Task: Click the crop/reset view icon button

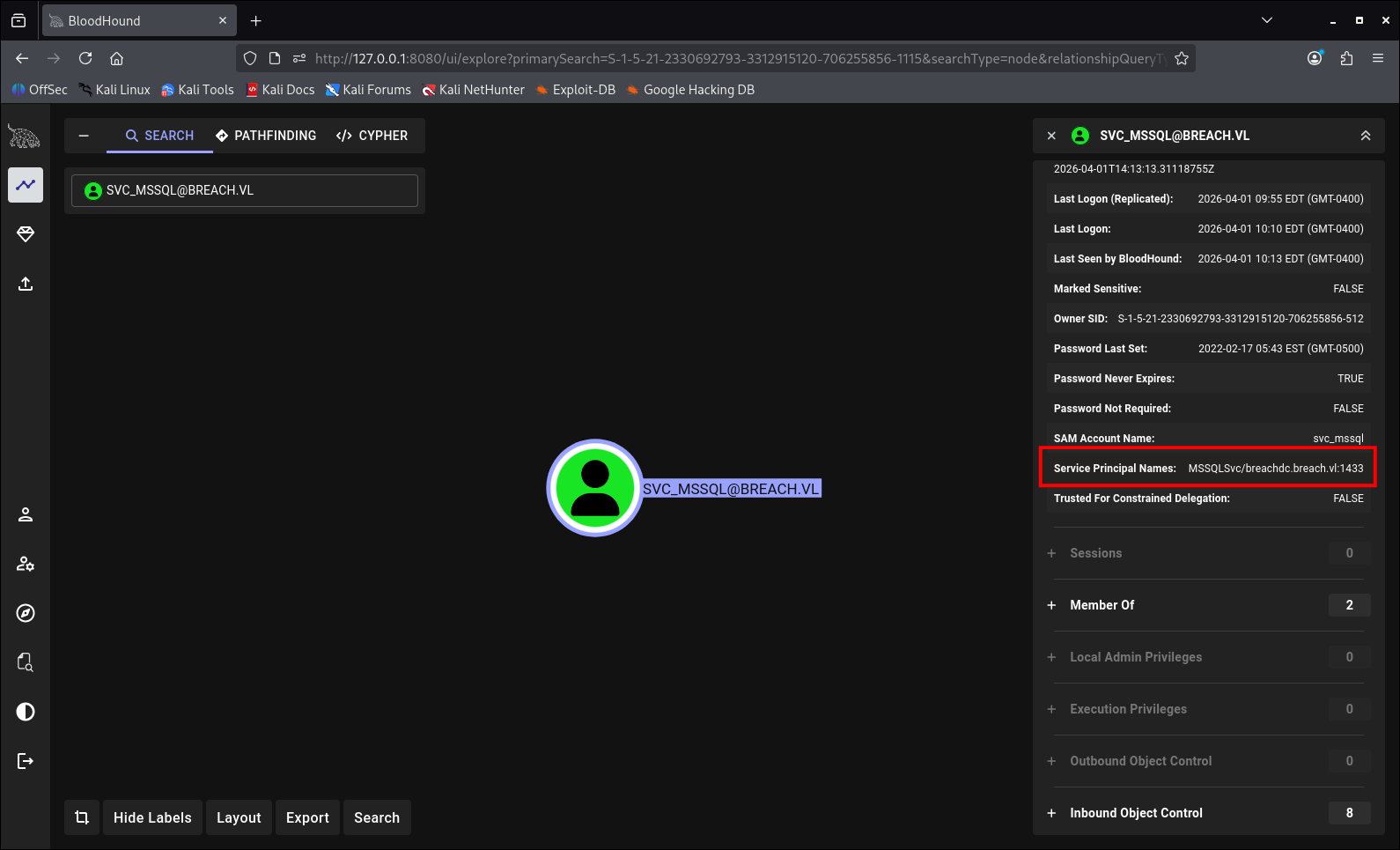Action: point(82,817)
